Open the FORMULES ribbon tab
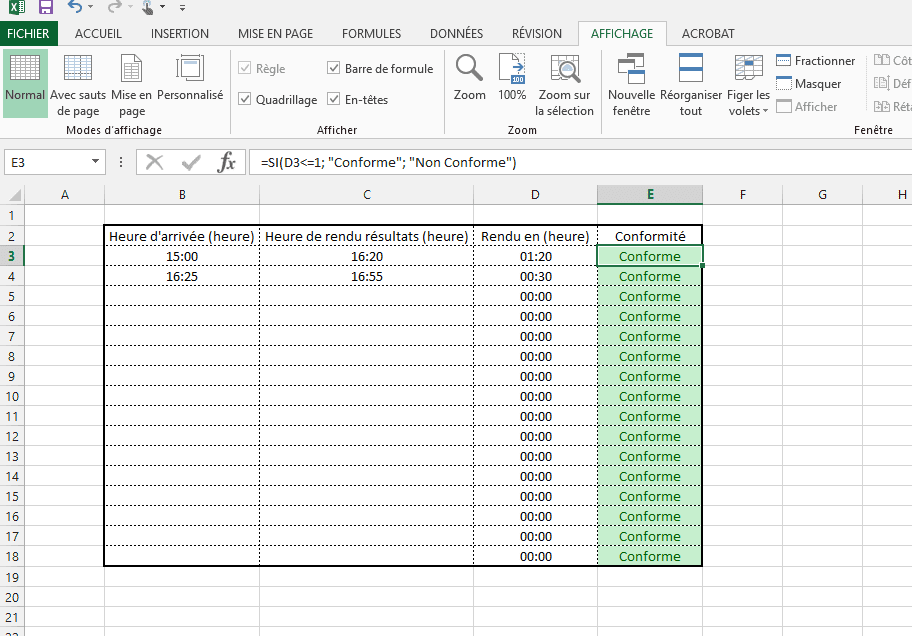 click(x=371, y=33)
